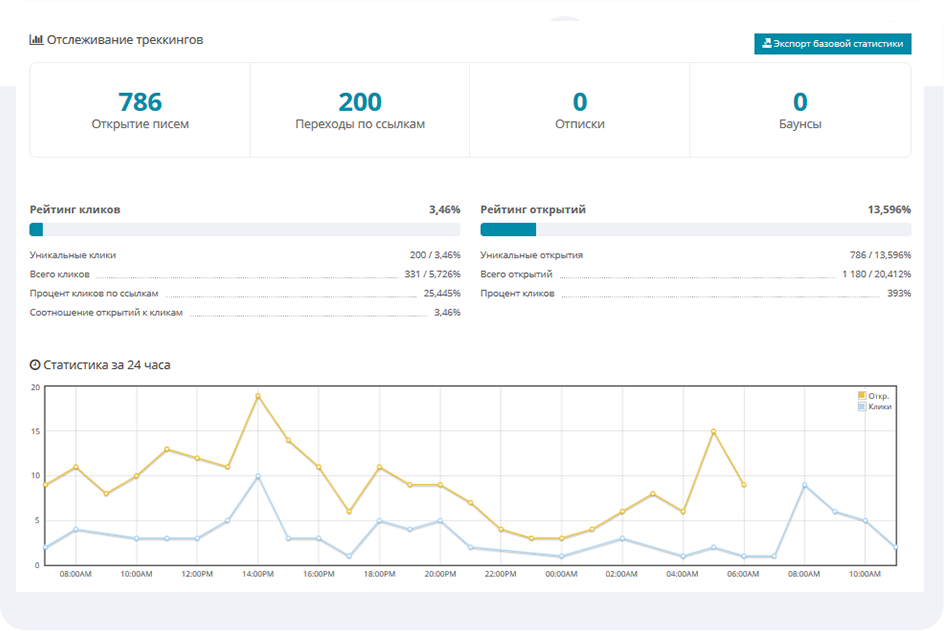Screen dimensions: 944x631
Task: Select the 200 Переходы по ссылкам stat card
Action: pyautogui.click(x=360, y=110)
